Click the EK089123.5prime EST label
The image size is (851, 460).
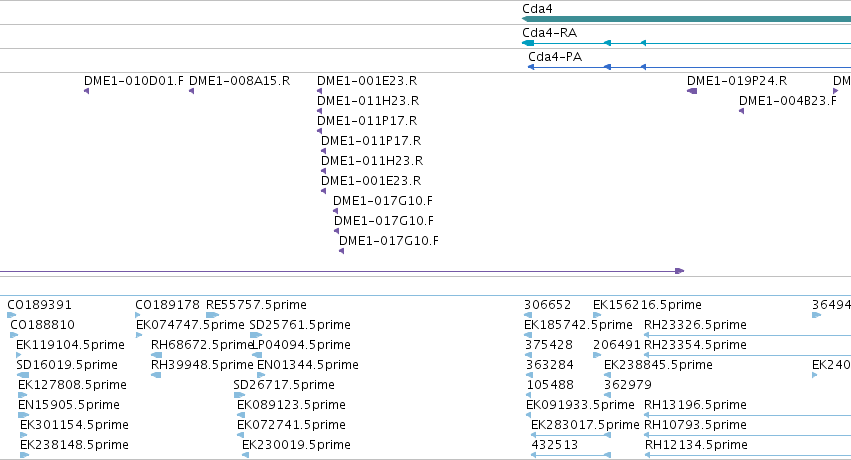[291, 405]
